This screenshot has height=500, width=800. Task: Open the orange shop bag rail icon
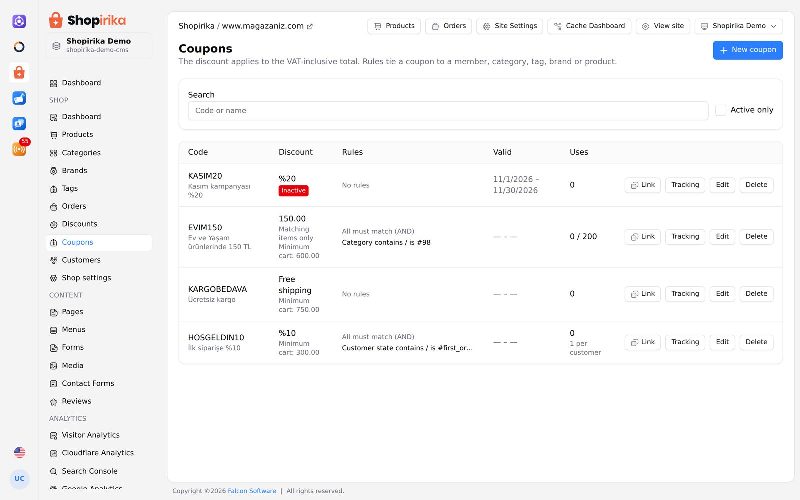[x=19, y=72]
